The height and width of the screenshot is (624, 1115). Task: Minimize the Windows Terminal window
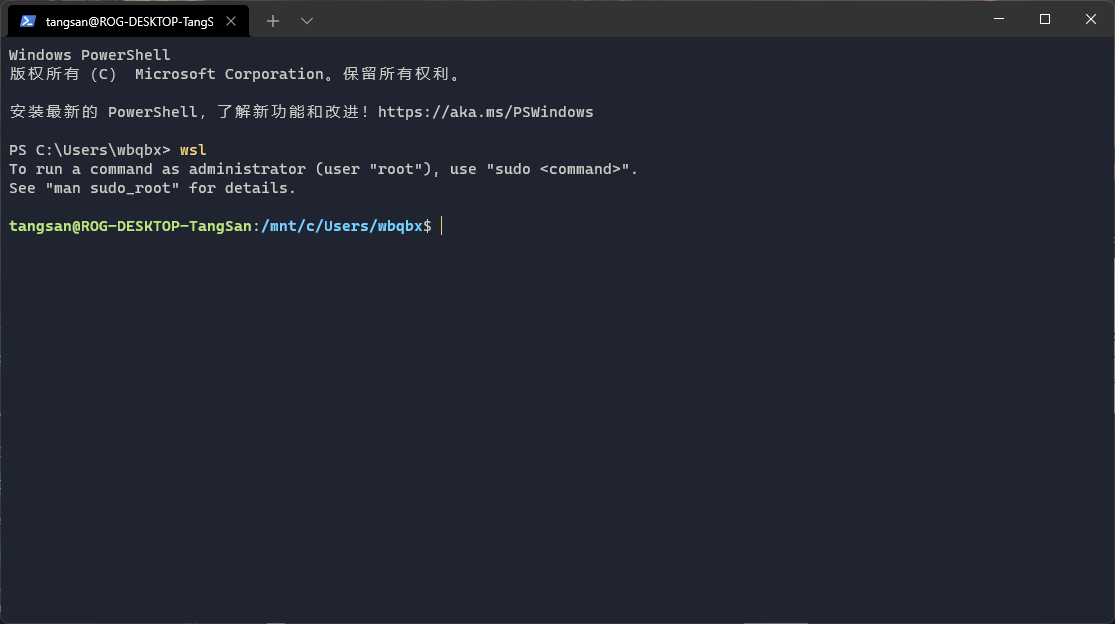pos(999,19)
